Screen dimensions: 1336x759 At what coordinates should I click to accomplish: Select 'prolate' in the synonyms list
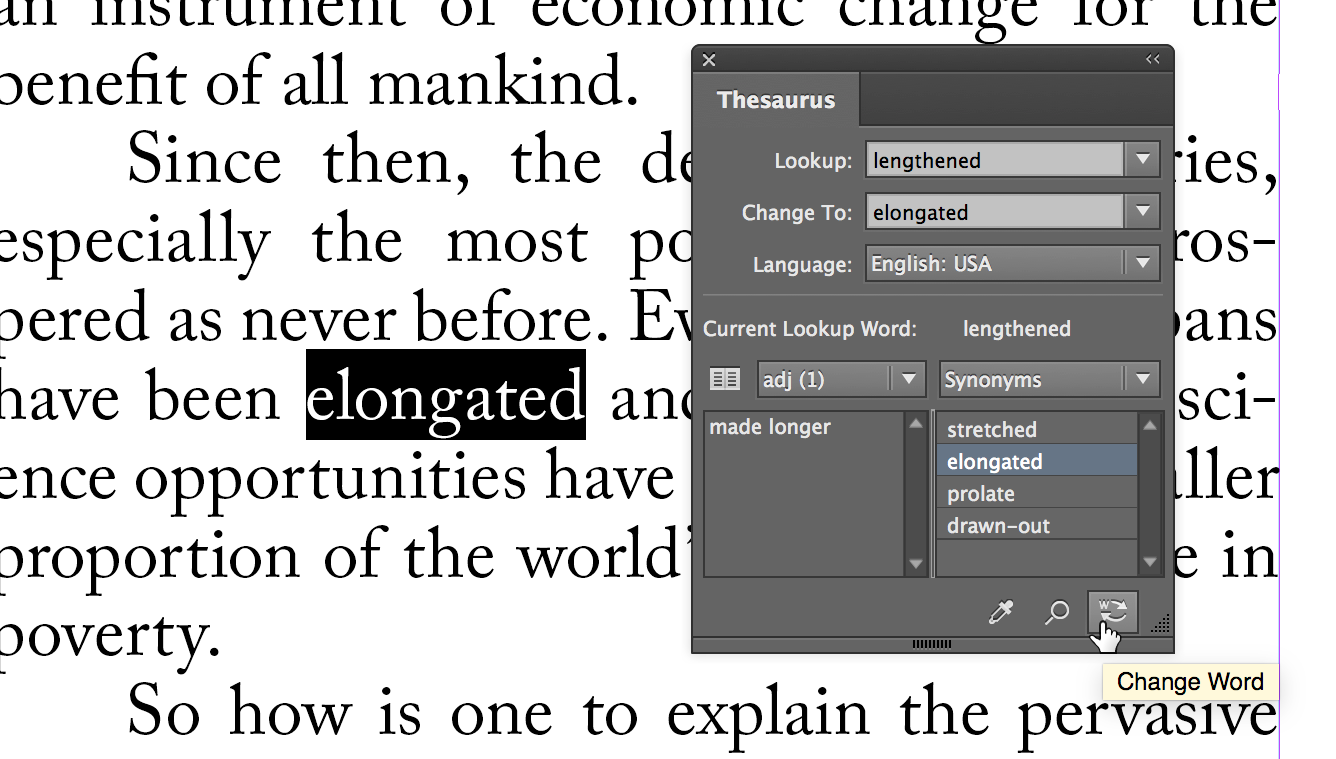[x=981, y=493]
